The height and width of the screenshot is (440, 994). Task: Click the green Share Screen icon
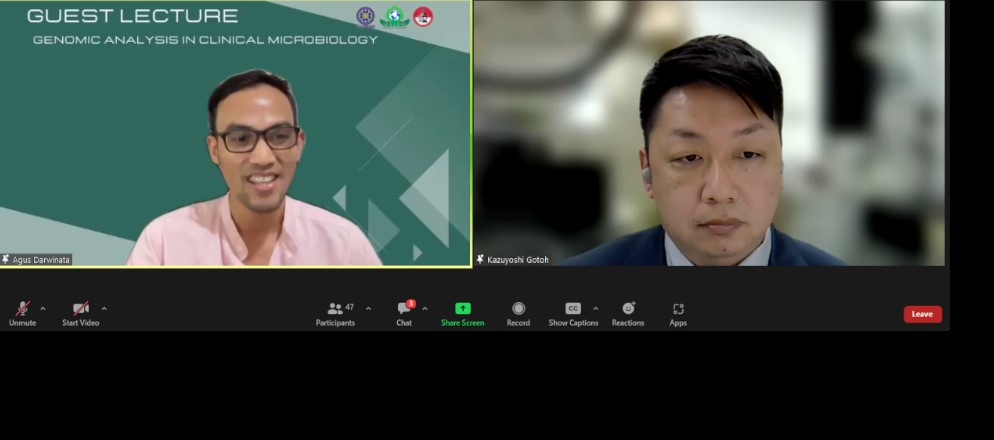tap(463, 309)
